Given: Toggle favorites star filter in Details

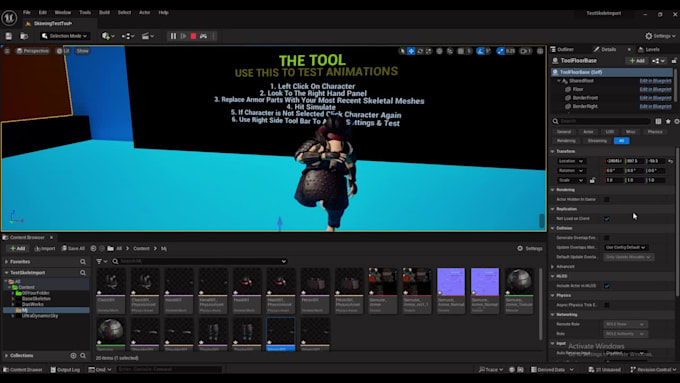Looking at the screenshot, I should tap(668, 121).
